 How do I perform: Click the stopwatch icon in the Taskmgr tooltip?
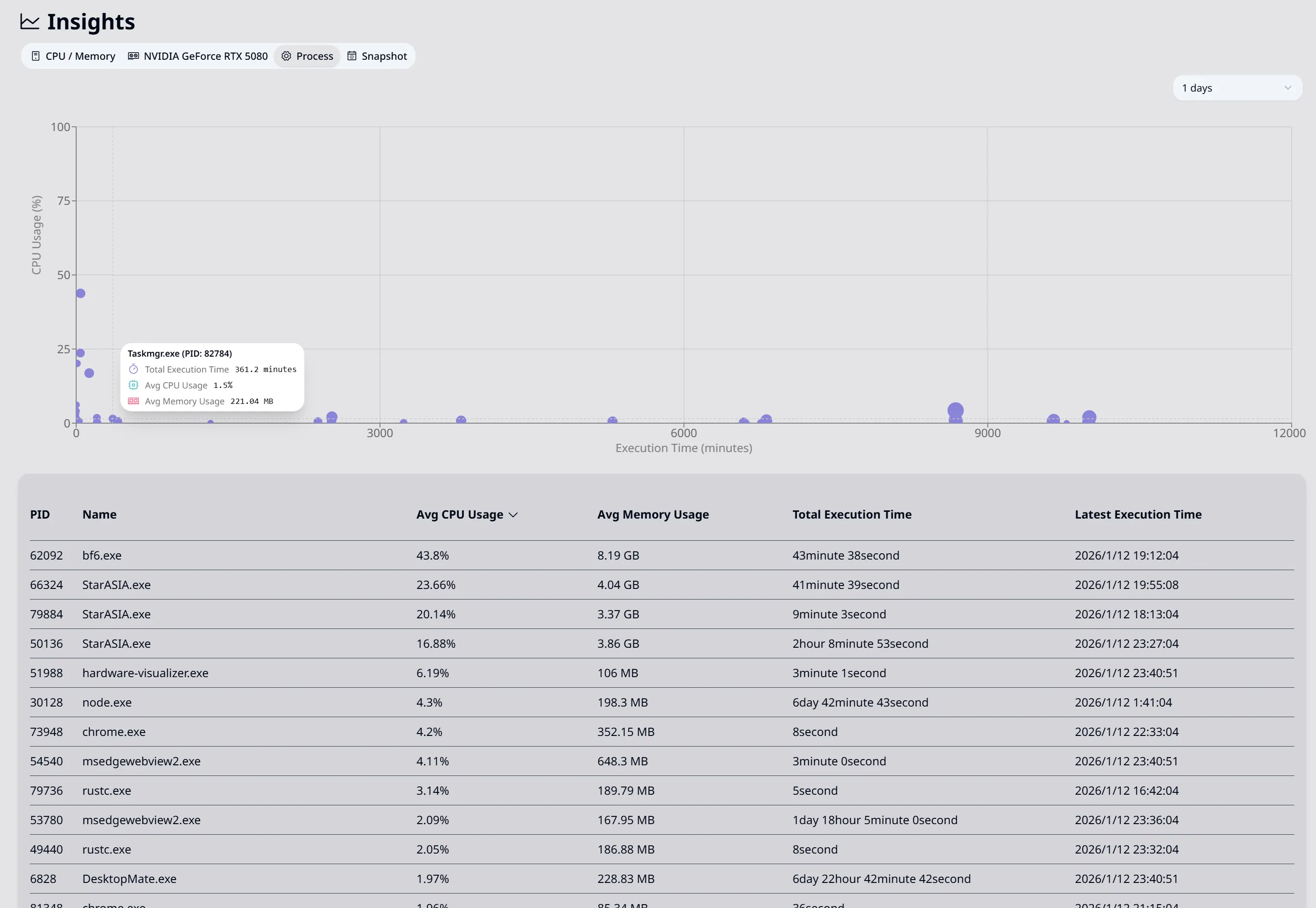coord(134,369)
